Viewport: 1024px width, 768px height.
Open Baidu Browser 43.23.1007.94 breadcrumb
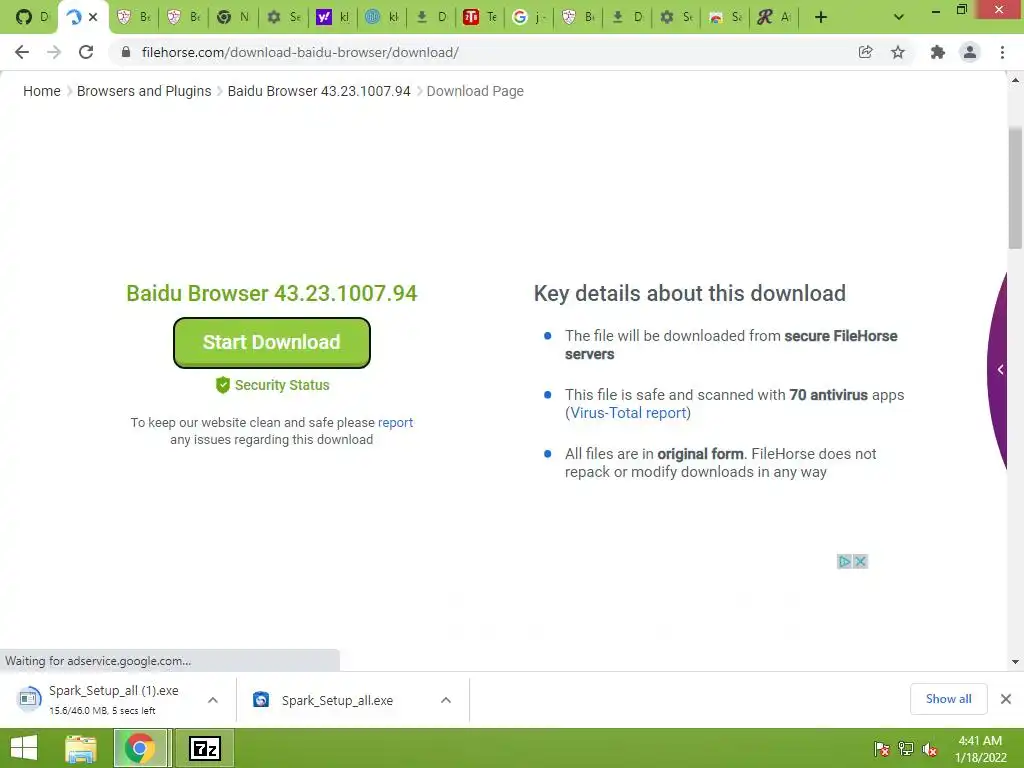[319, 91]
